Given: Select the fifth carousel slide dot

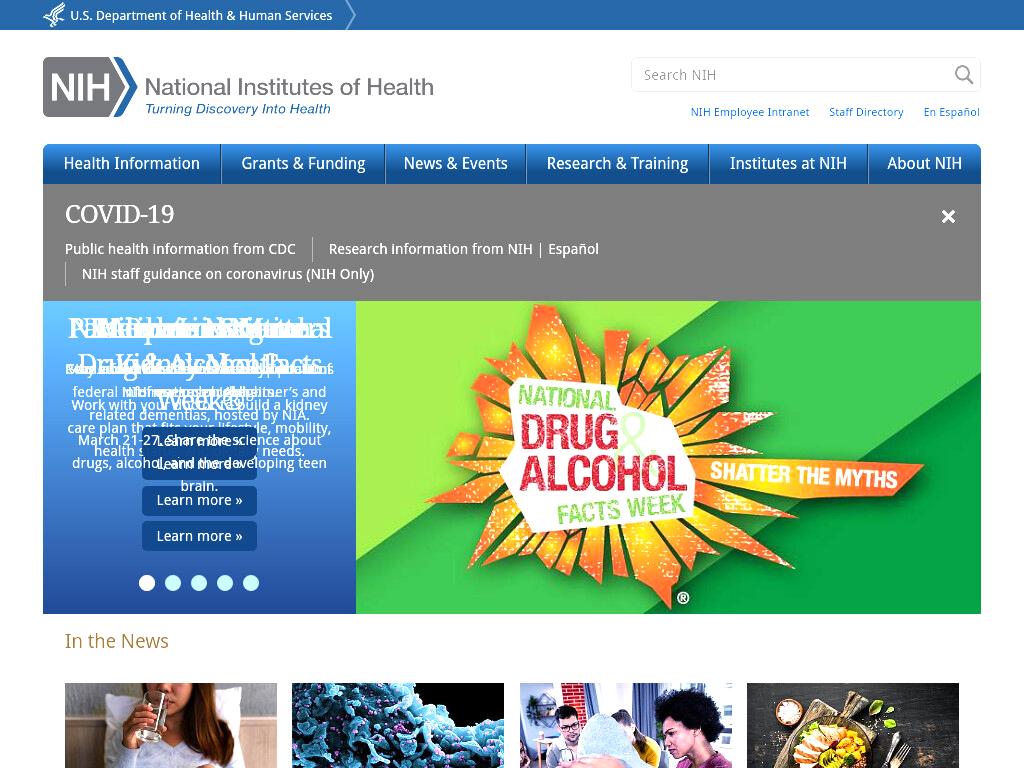Looking at the screenshot, I should click(x=251, y=583).
